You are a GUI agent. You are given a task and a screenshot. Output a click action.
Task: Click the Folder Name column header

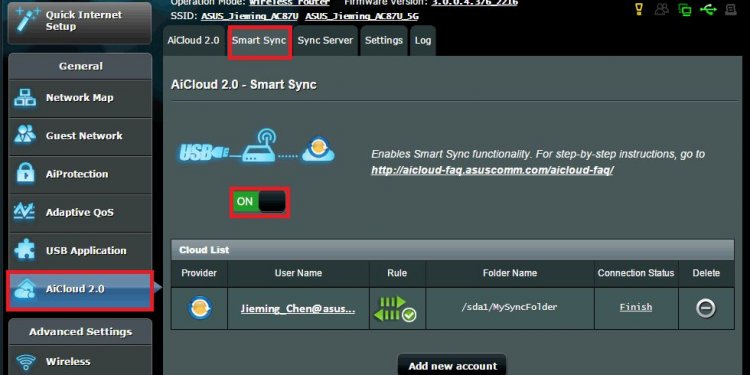pos(510,273)
